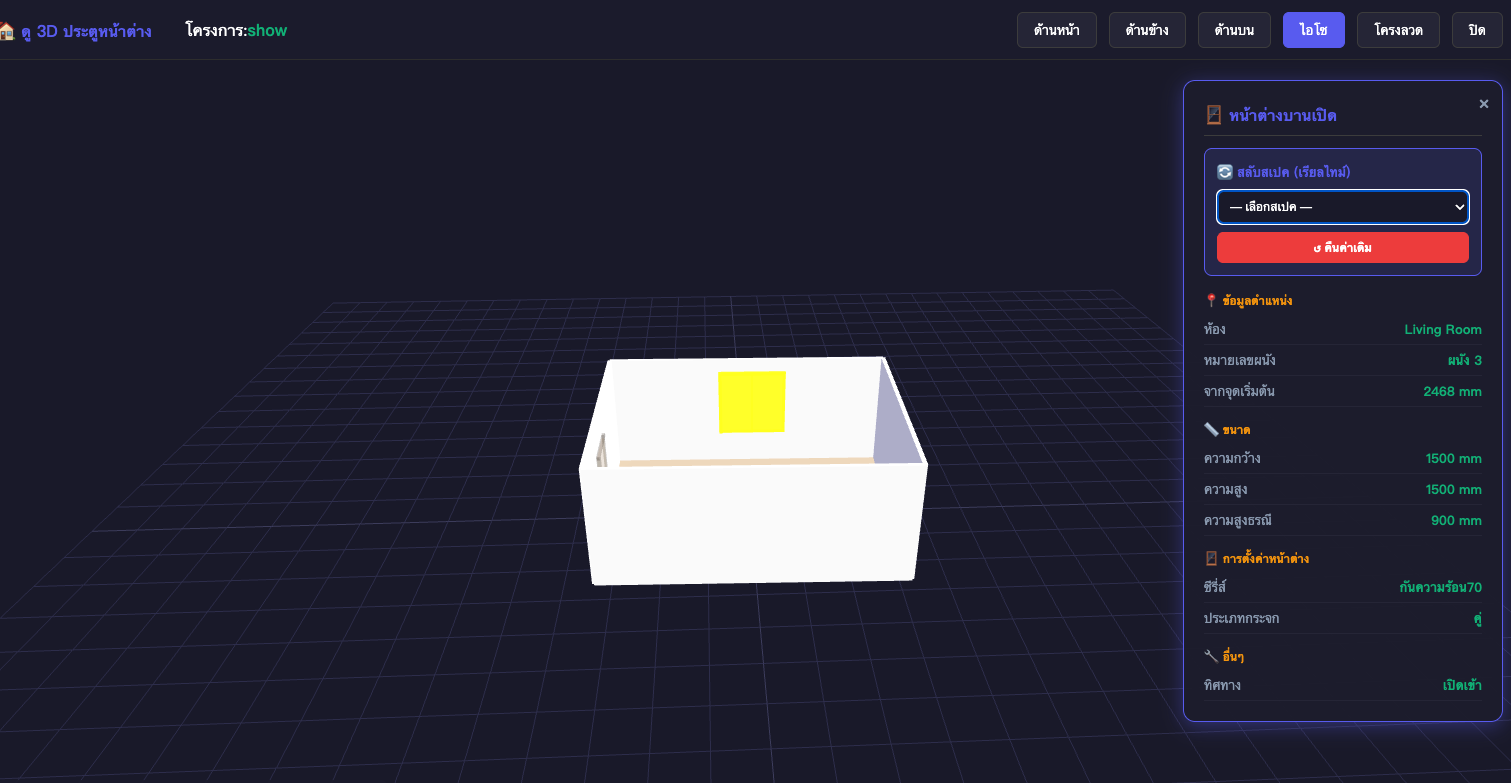This screenshot has width=1511, height=783.
Task: Click the door icon beside การตั้งค่าหน้าต่าง
Action: pos(1211,558)
